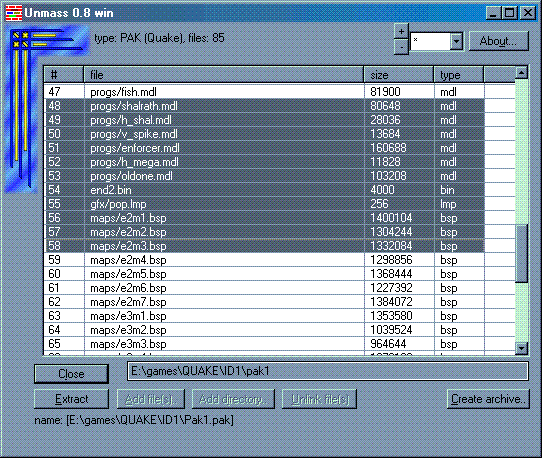542x458 pixels.
Task: Click the Unlink file(s) button
Action: tap(319, 399)
